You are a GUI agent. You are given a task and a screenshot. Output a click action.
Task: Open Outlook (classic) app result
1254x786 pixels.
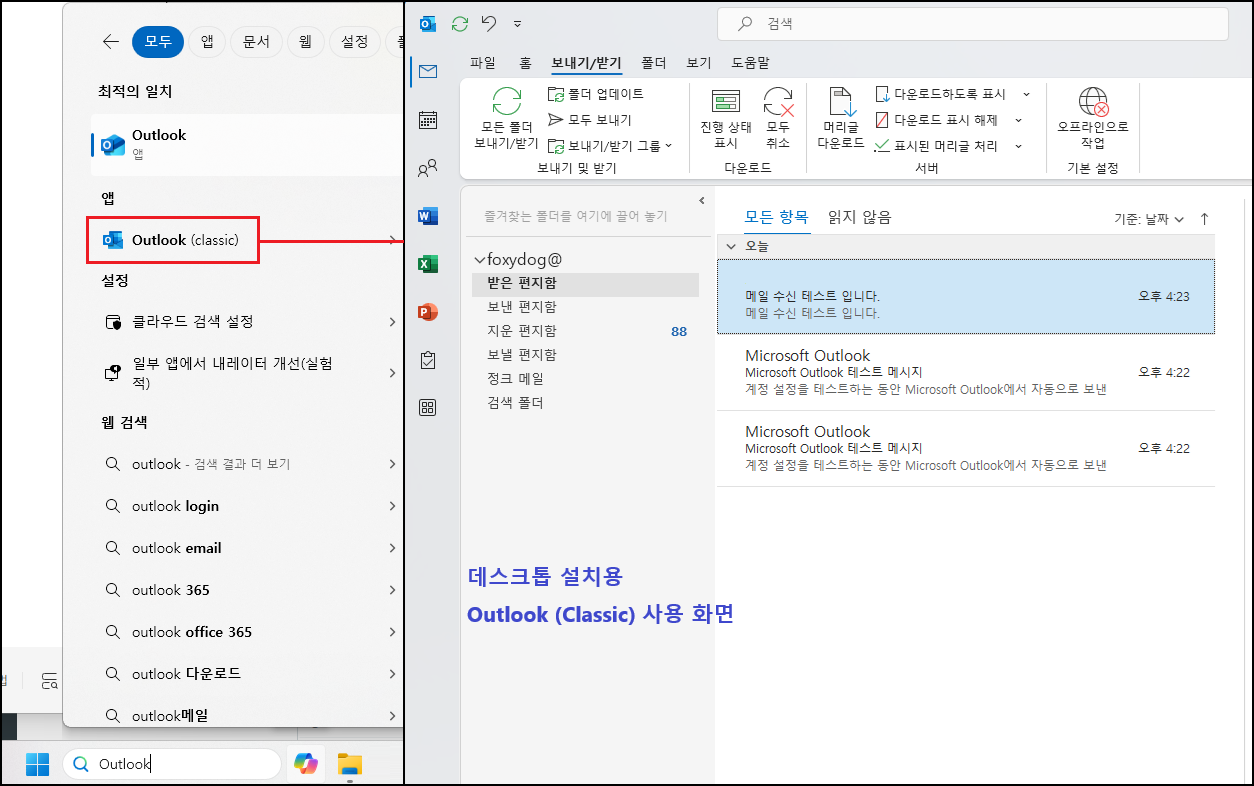pos(173,240)
